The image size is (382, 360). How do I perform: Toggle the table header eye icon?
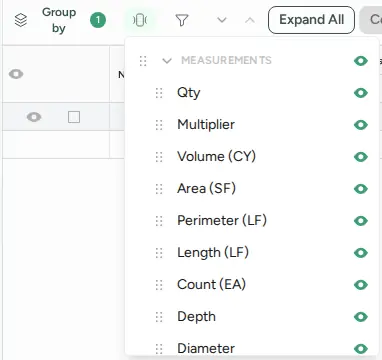tap(16, 74)
